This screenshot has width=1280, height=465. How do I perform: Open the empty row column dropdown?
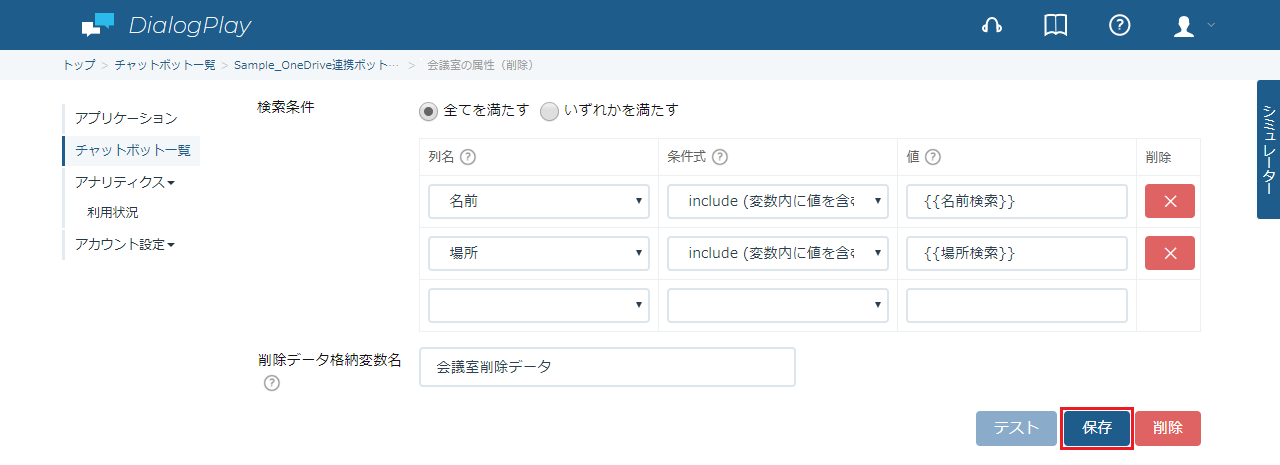pos(539,305)
